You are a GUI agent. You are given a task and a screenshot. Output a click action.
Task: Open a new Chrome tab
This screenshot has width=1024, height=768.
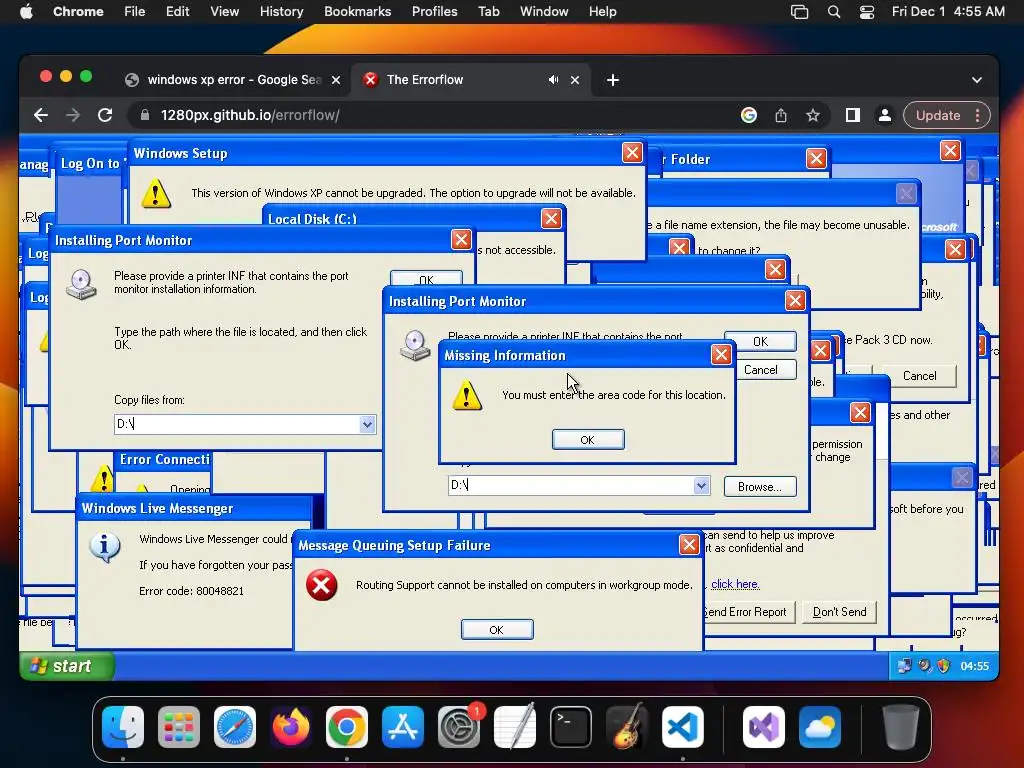pos(613,80)
